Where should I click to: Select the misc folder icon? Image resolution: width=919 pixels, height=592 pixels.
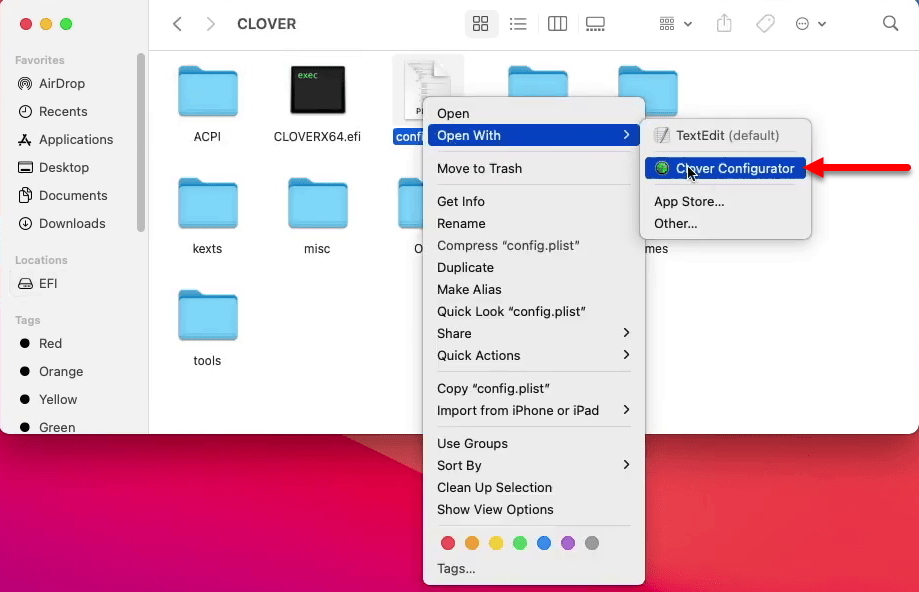pos(318,203)
